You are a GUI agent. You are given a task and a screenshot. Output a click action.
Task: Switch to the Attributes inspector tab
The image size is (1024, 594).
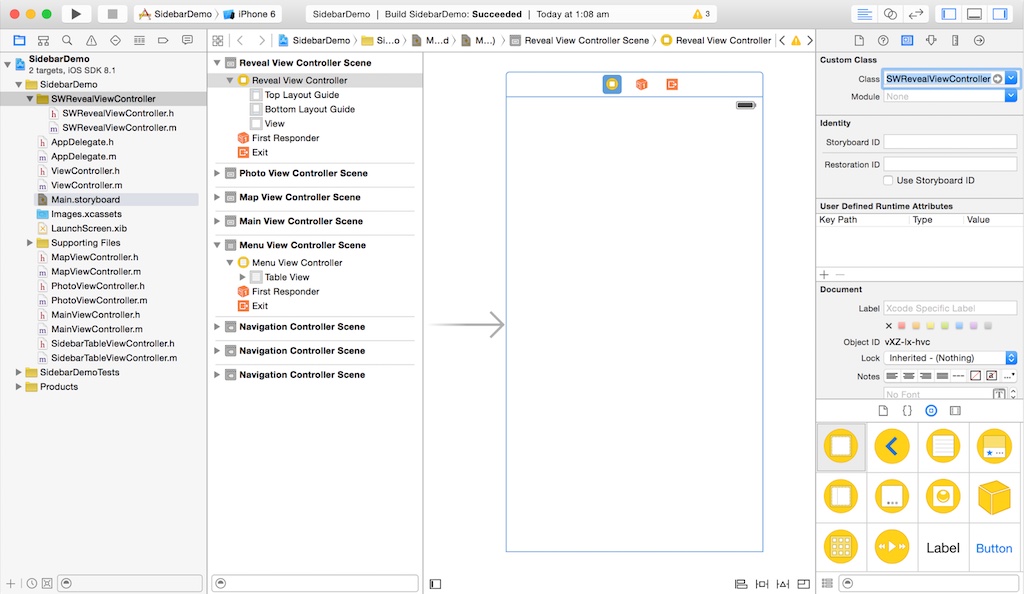(x=931, y=39)
